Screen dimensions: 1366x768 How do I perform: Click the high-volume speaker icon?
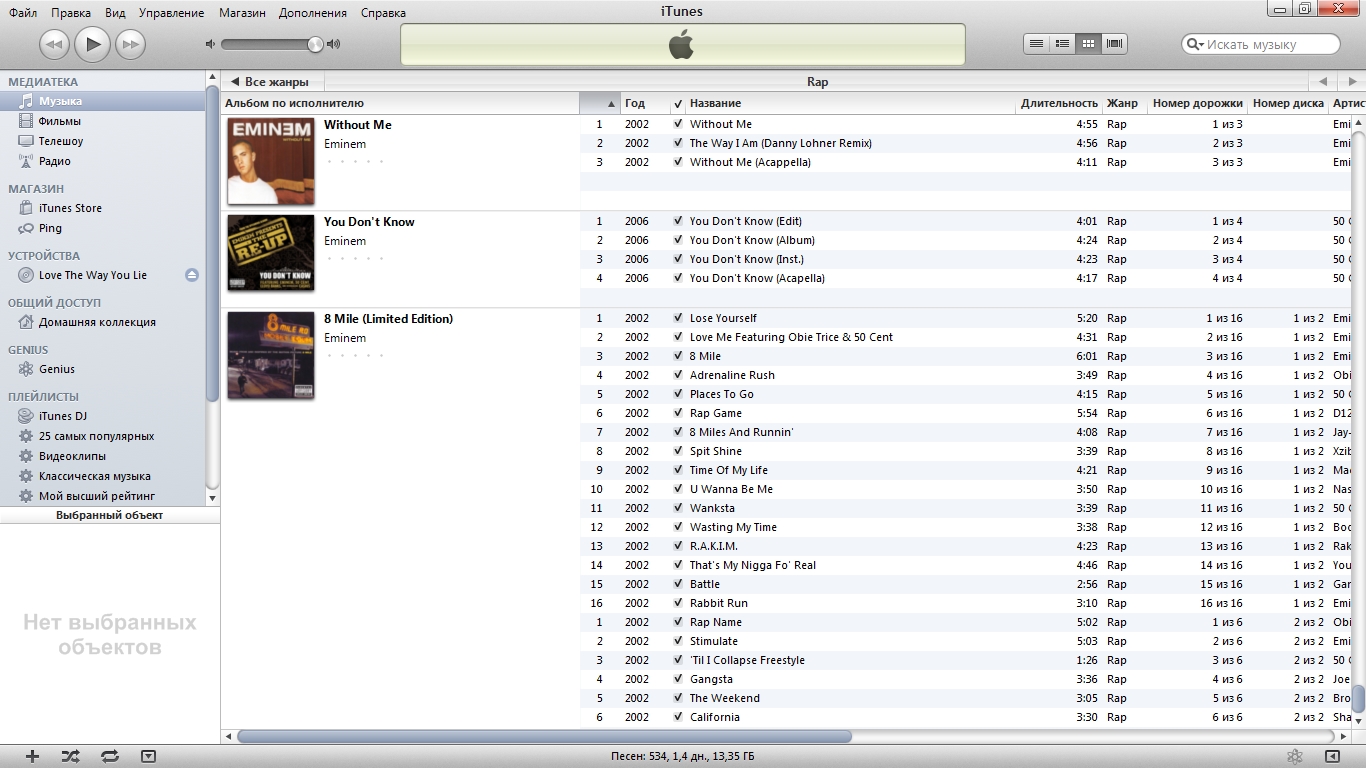click(333, 44)
